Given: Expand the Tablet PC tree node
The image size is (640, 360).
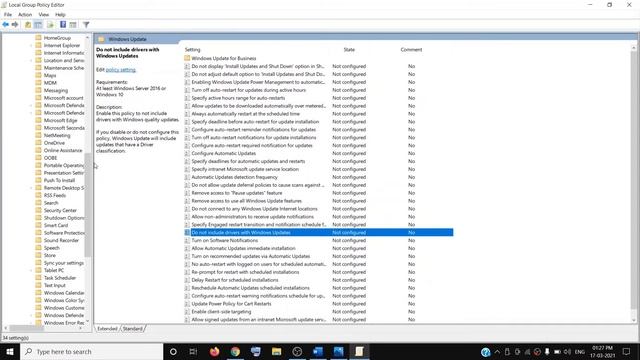Looking at the screenshot, I should [31, 270].
